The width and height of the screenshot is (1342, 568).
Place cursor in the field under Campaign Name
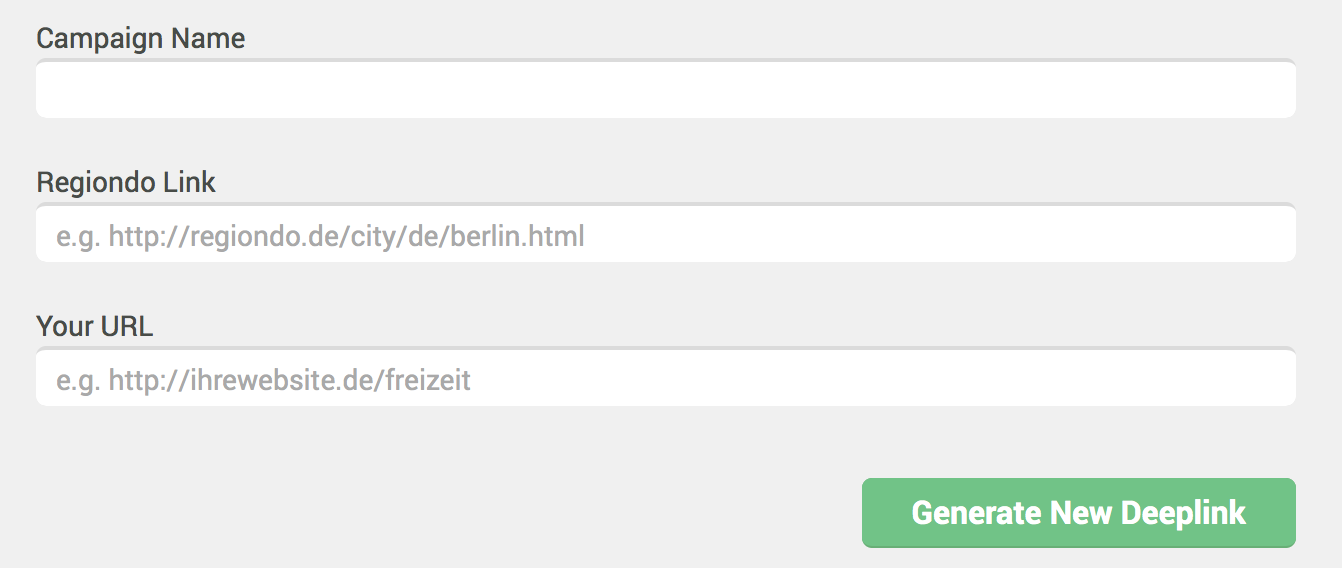coord(666,89)
